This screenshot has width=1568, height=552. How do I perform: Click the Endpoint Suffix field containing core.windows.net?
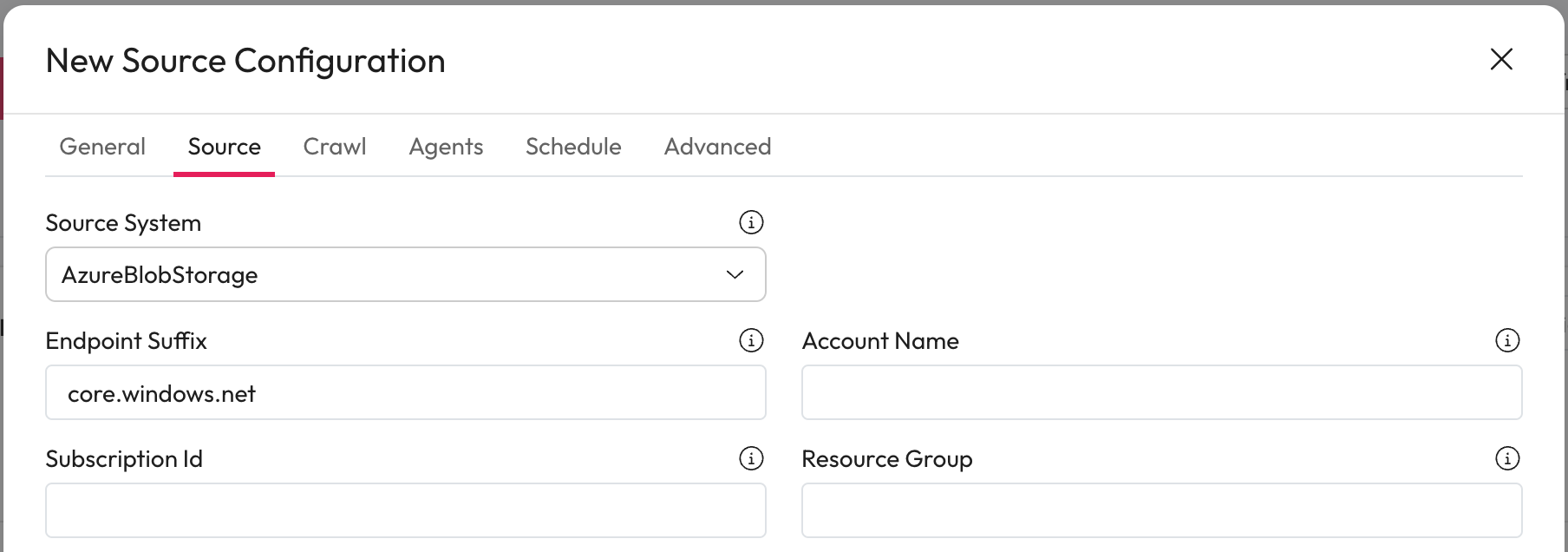405,393
